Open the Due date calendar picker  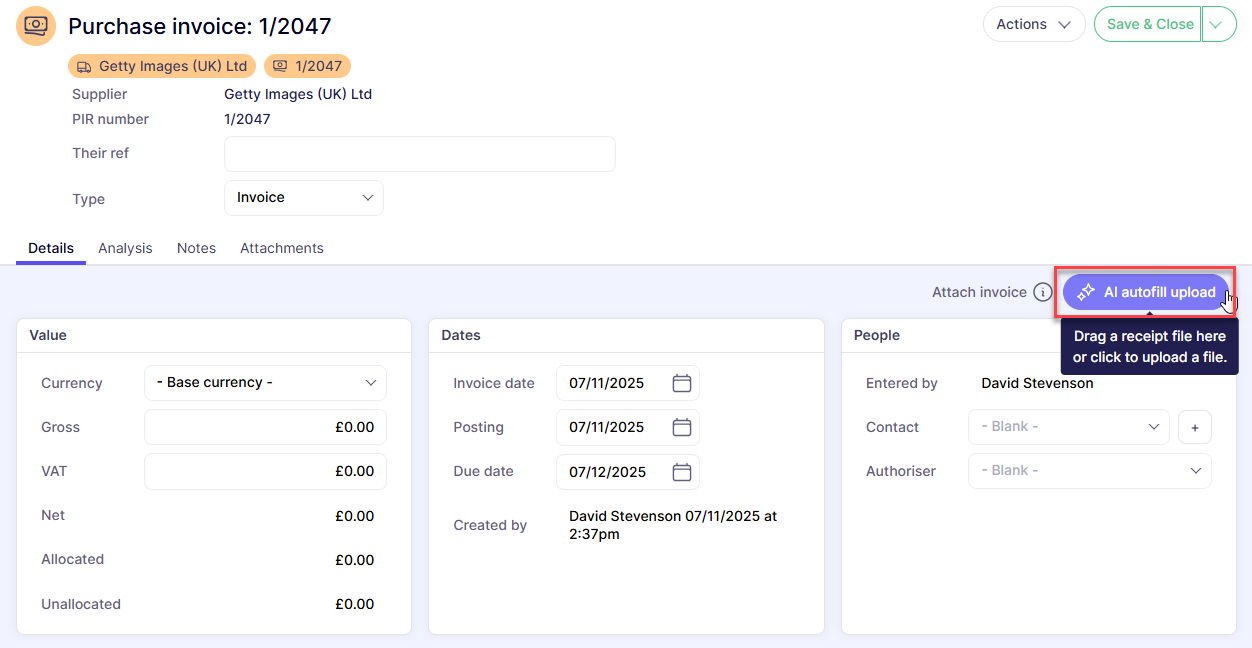[x=682, y=472]
